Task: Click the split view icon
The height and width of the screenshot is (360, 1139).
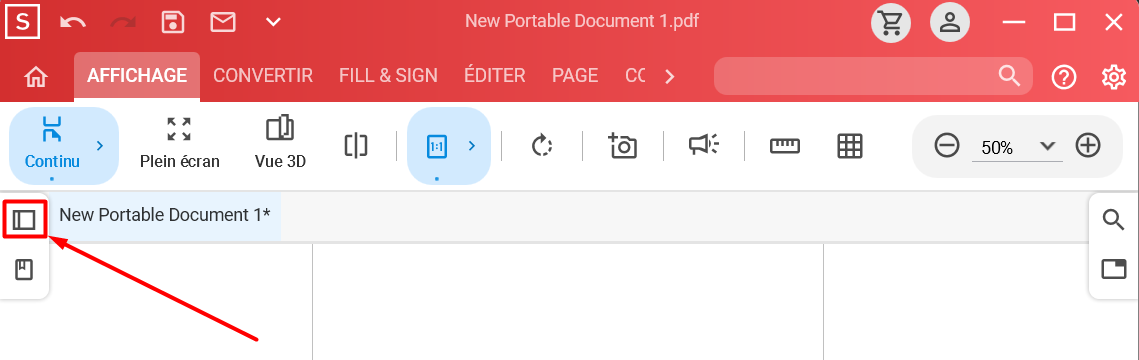Action: (356, 146)
